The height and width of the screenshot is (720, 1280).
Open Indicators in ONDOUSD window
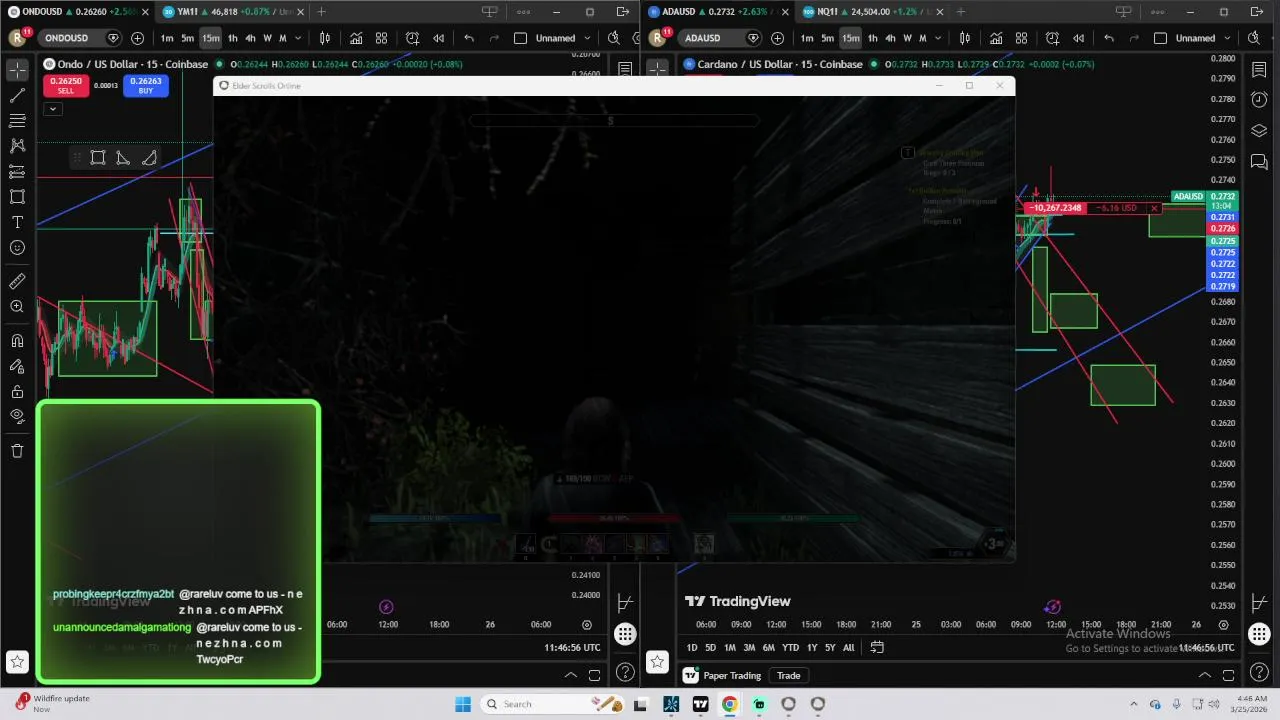click(x=356, y=38)
